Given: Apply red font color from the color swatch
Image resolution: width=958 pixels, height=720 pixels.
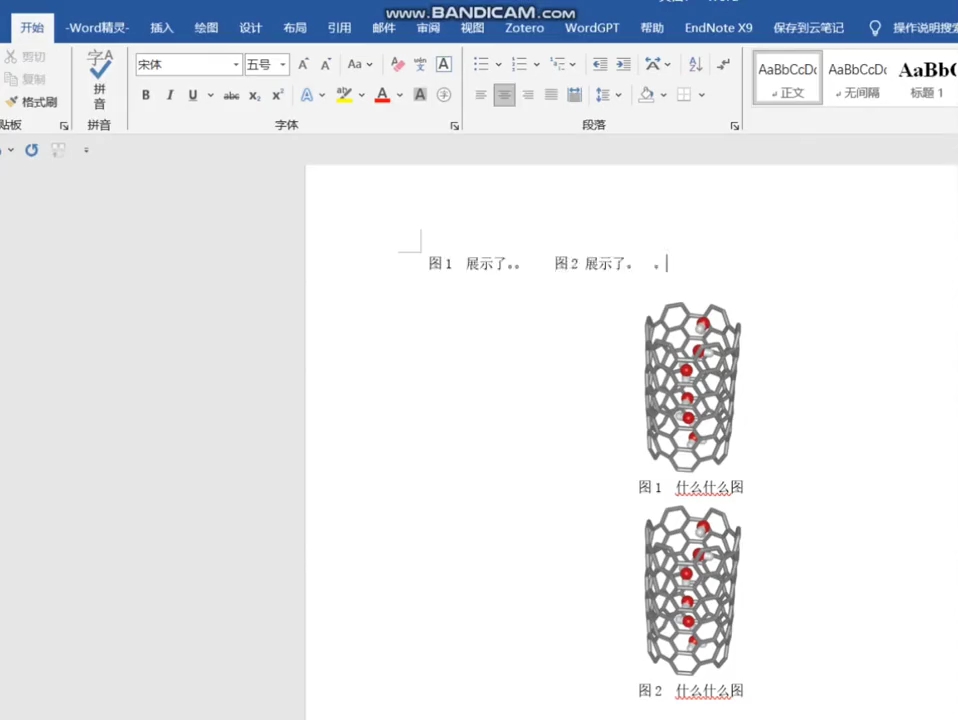Looking at the screenshot, I should pyautogui.click(x=382, y=95).
